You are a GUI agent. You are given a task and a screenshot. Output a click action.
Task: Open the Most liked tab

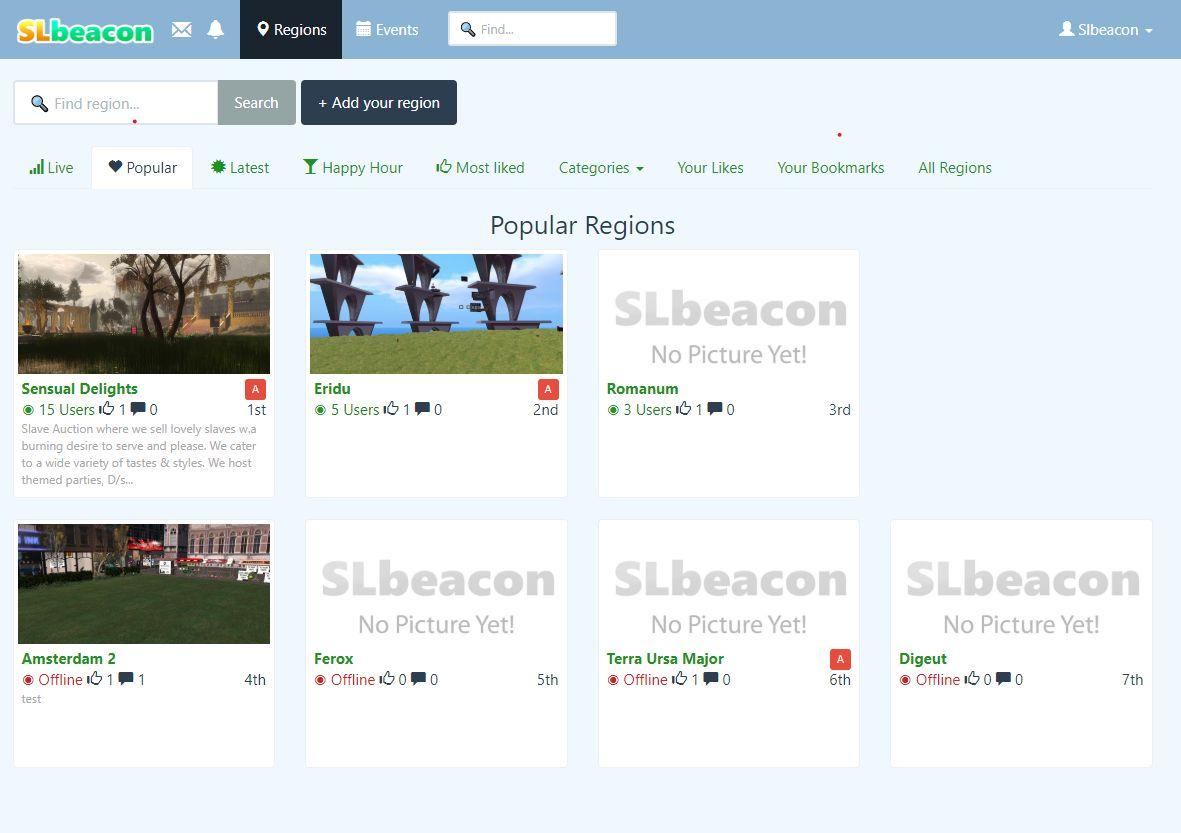click(x=480, y=168)
